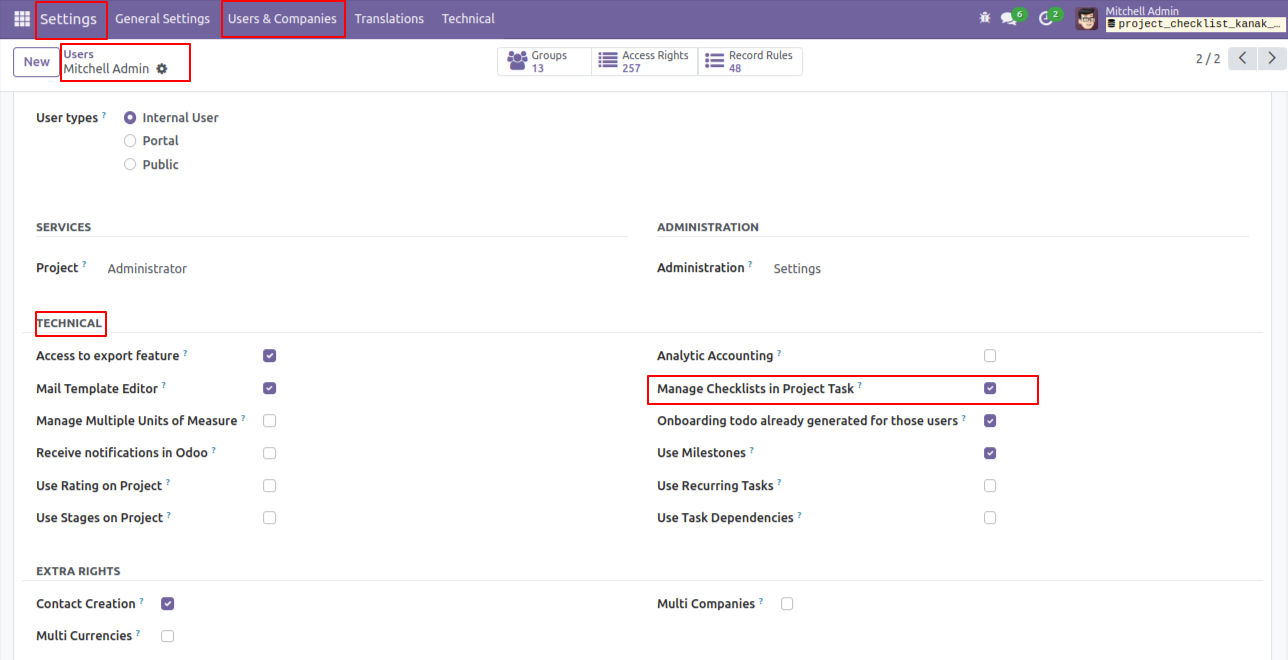Click the New button
Viewport: 1288px width, 660px height.
click(x=37, y=62)
